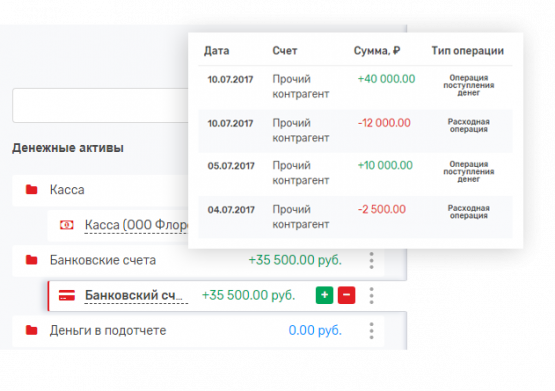Image resolution: width=555 pixels, height=391 pixels.
Task: Click the red folder icon beside Касса
Action: coord(32,190)
